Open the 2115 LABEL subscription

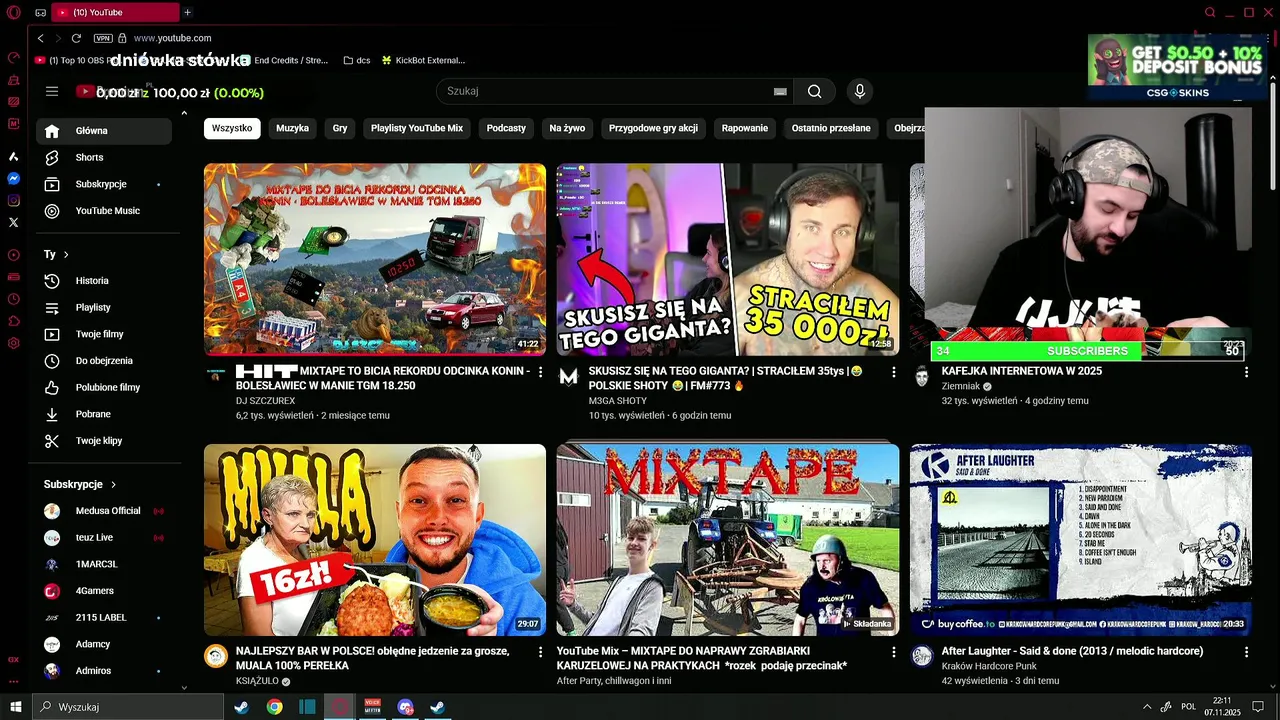click(x=104, y=617)
